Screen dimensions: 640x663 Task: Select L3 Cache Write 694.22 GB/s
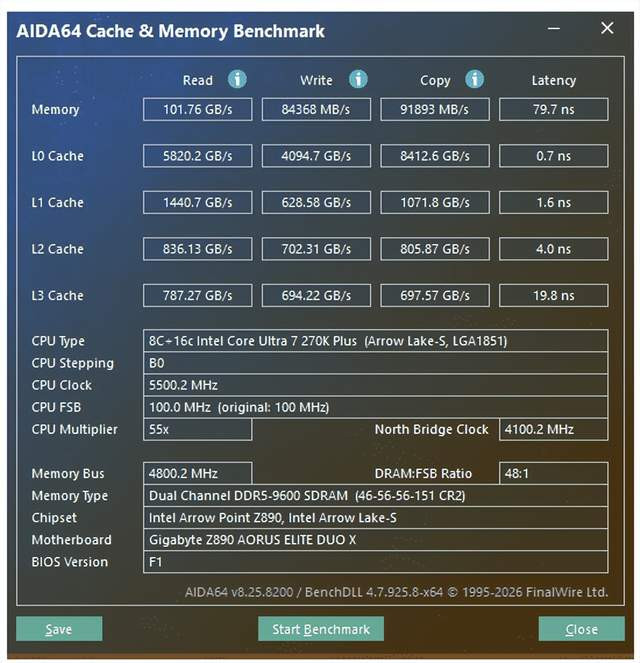316,296
